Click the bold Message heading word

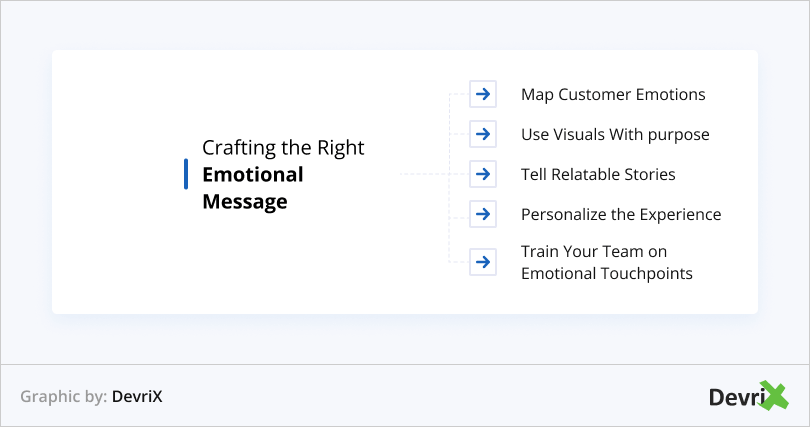point(245,202)
